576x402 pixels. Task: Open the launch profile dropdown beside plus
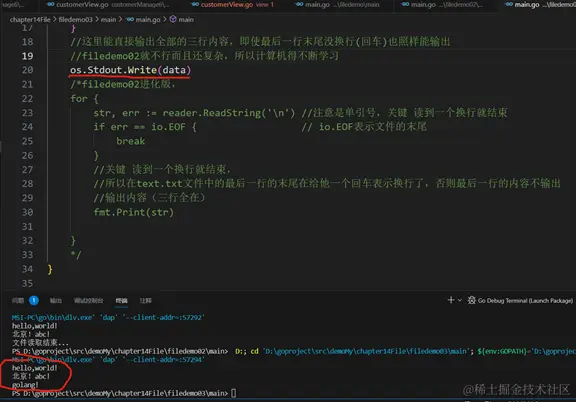pos(460,300)
